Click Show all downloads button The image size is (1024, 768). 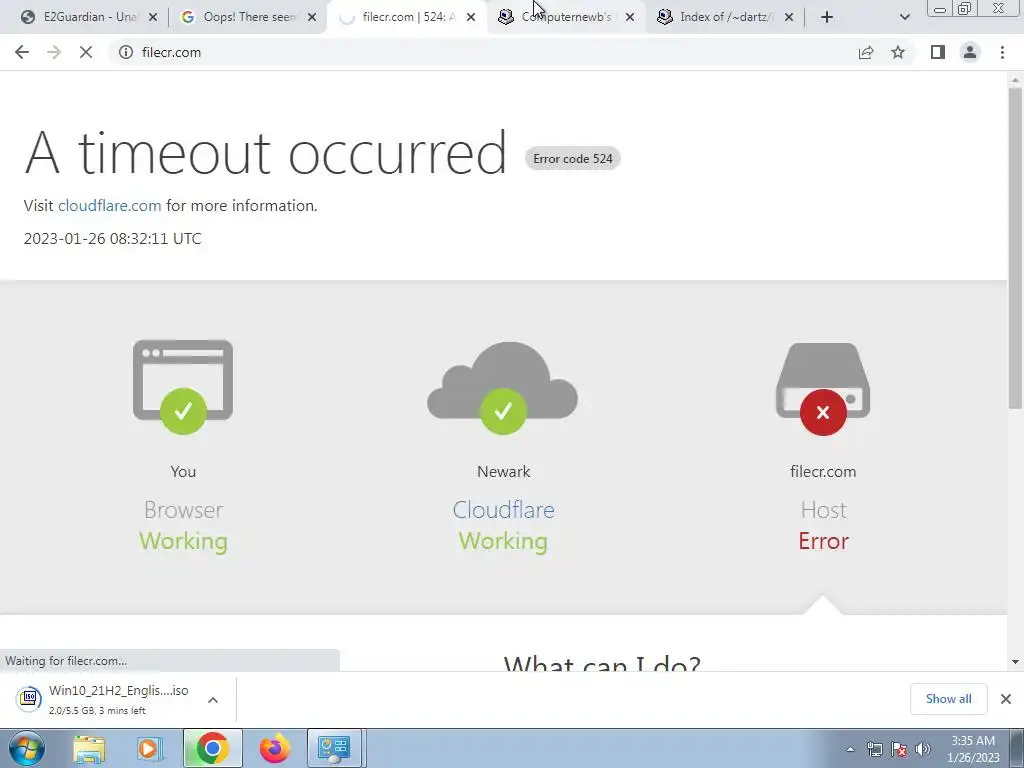(948, 699)
